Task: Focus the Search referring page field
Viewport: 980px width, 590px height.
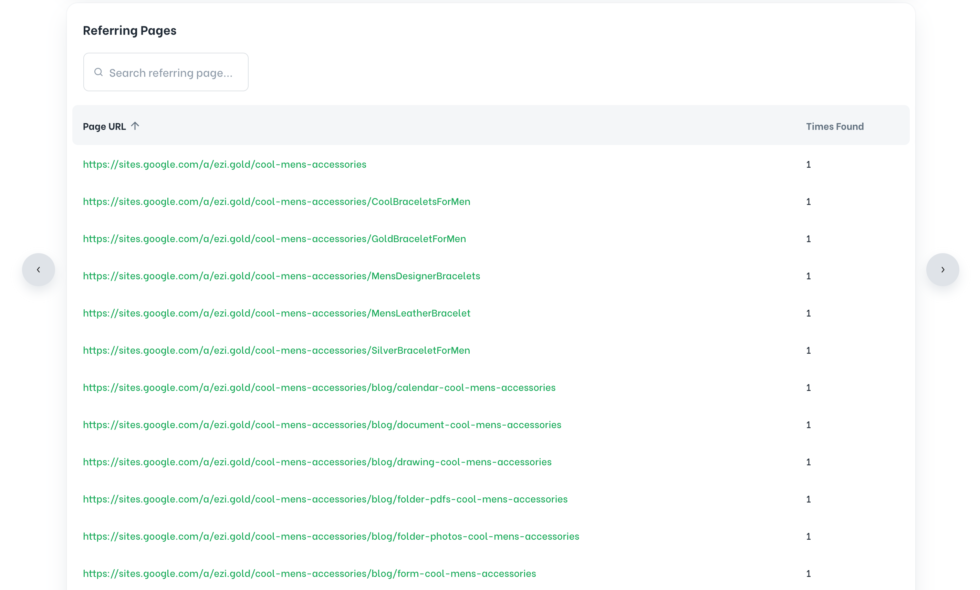Action: click(x=166, y=72)
